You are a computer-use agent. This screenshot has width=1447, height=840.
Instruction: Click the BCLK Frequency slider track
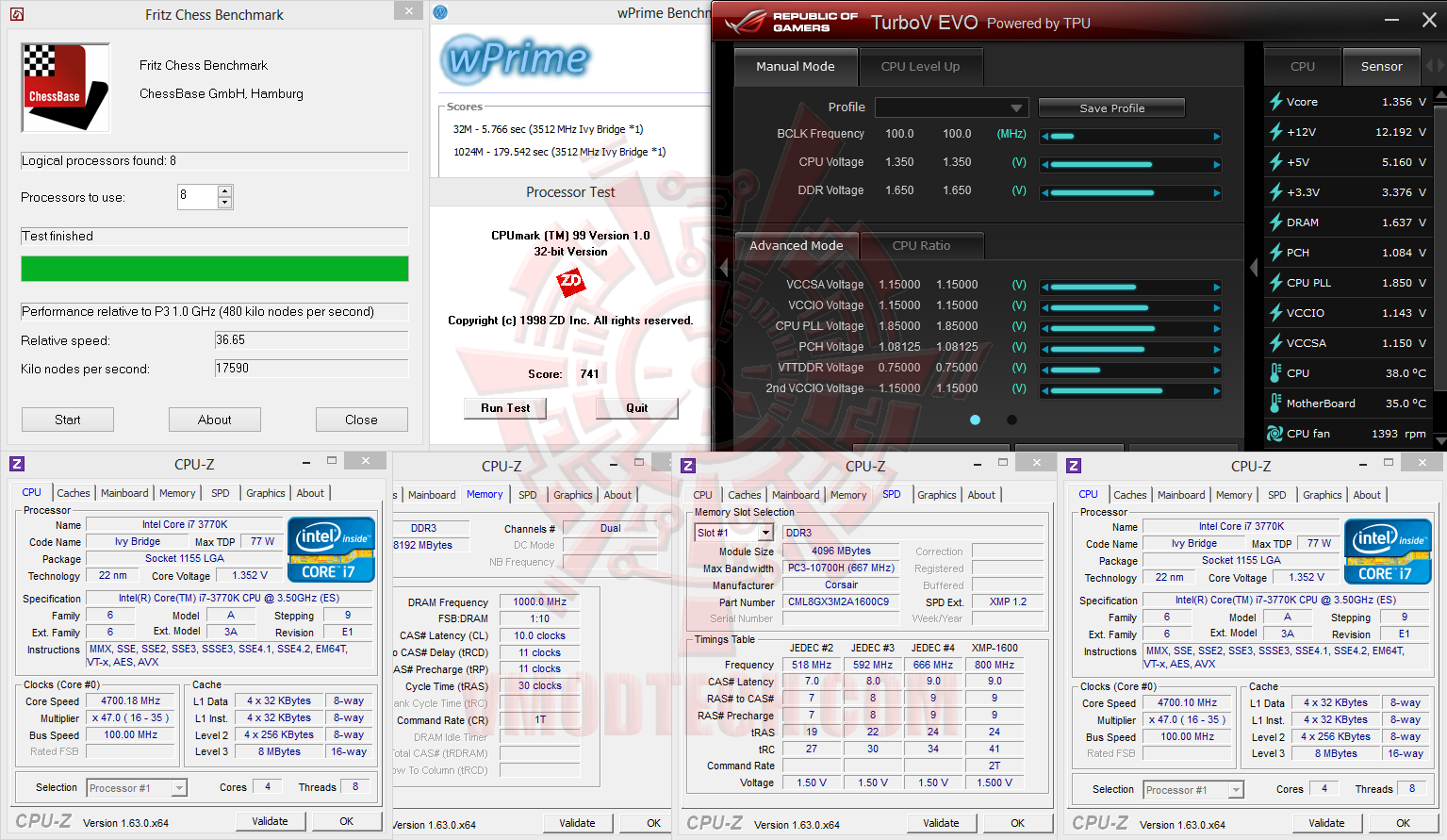1131,137
